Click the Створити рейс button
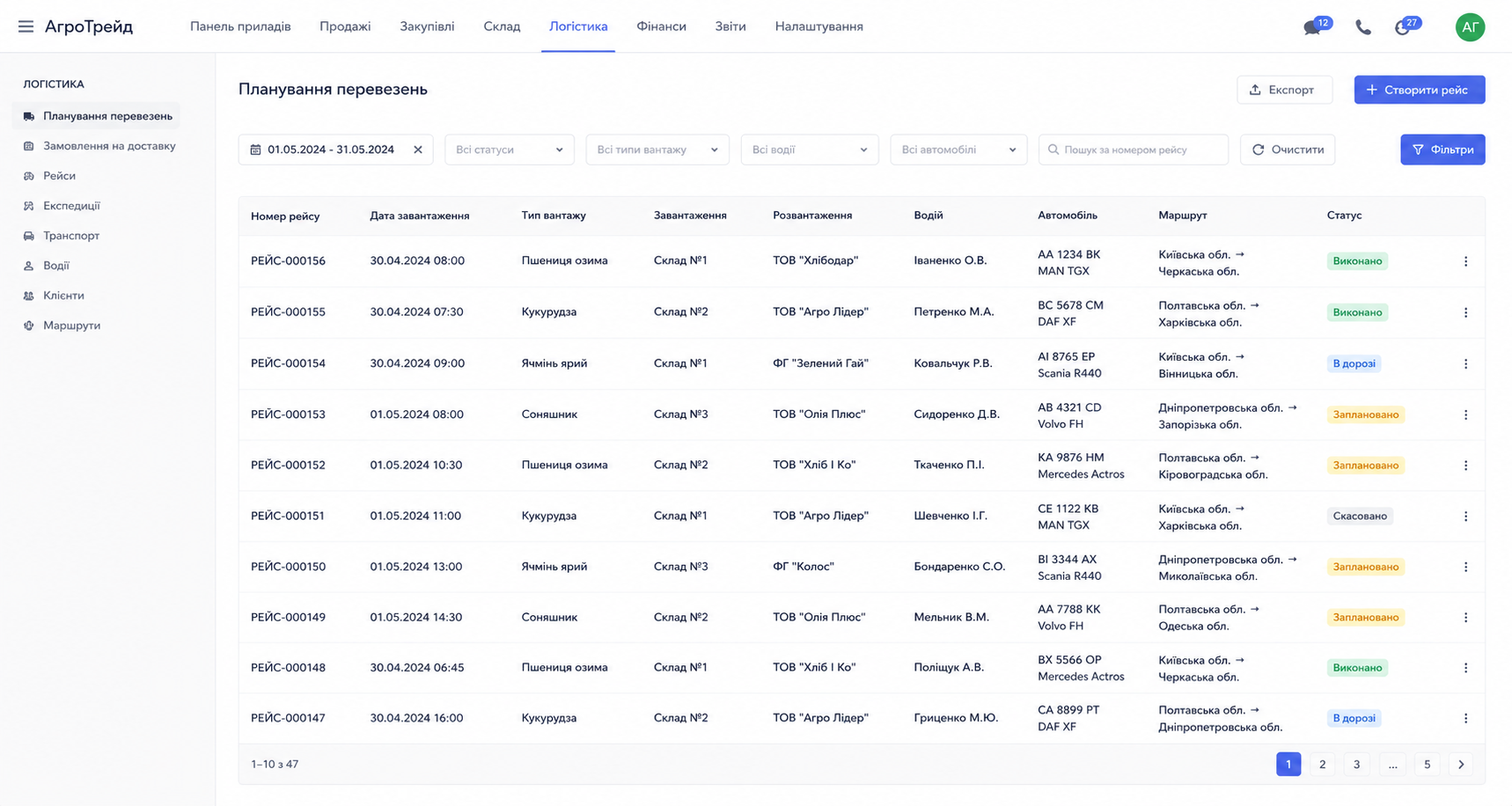This screenshot has width=1512, height=806. point(1419,90)
